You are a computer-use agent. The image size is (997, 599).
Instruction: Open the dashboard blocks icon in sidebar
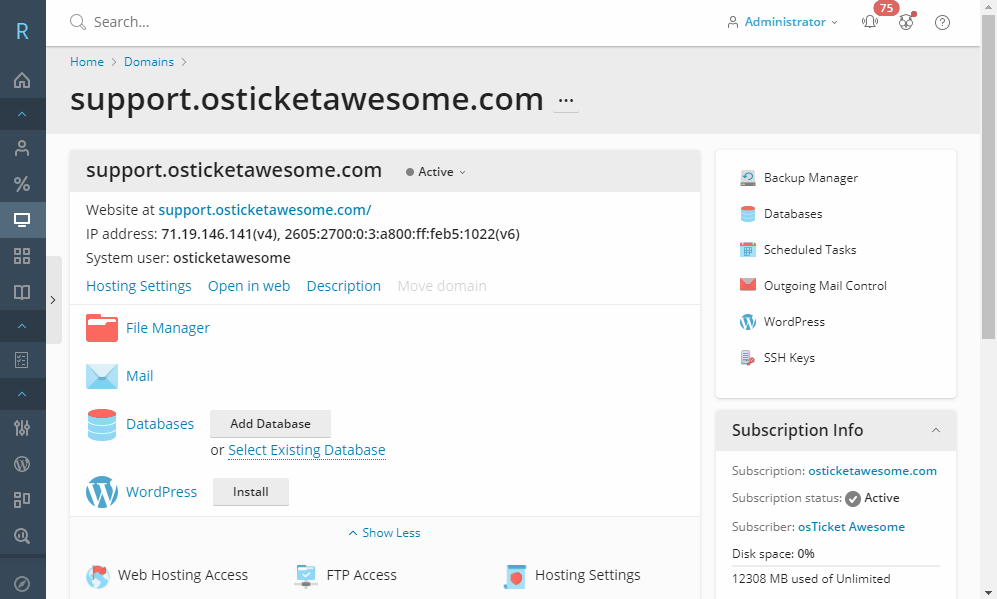coord(22,500)
